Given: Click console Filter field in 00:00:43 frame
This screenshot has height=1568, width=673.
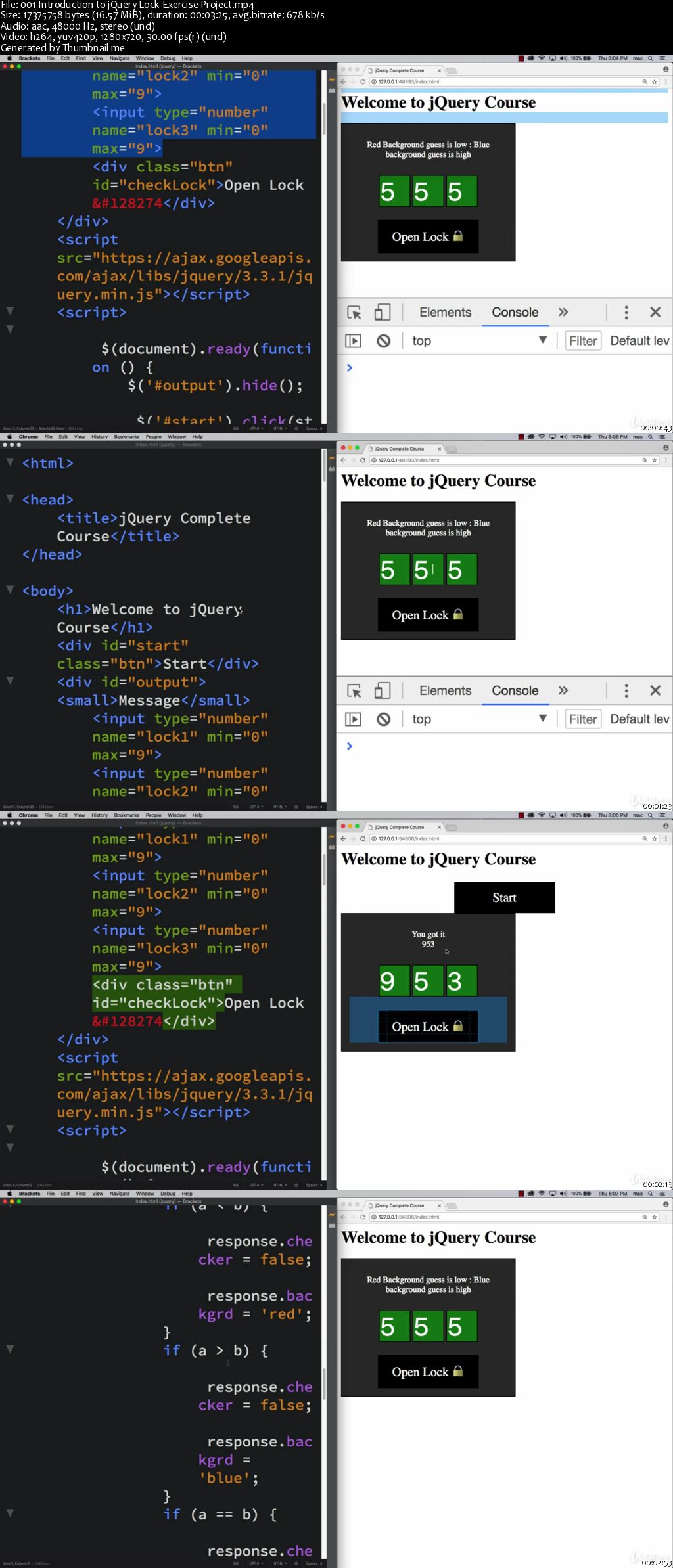Looking at the screenshot, I should coord(583,341).
